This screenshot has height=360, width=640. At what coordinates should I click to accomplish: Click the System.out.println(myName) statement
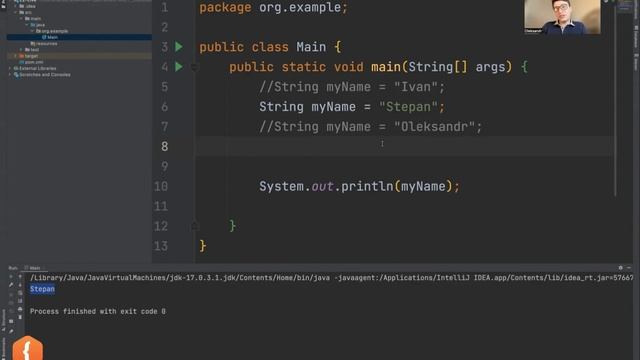(x=359, y=187)
